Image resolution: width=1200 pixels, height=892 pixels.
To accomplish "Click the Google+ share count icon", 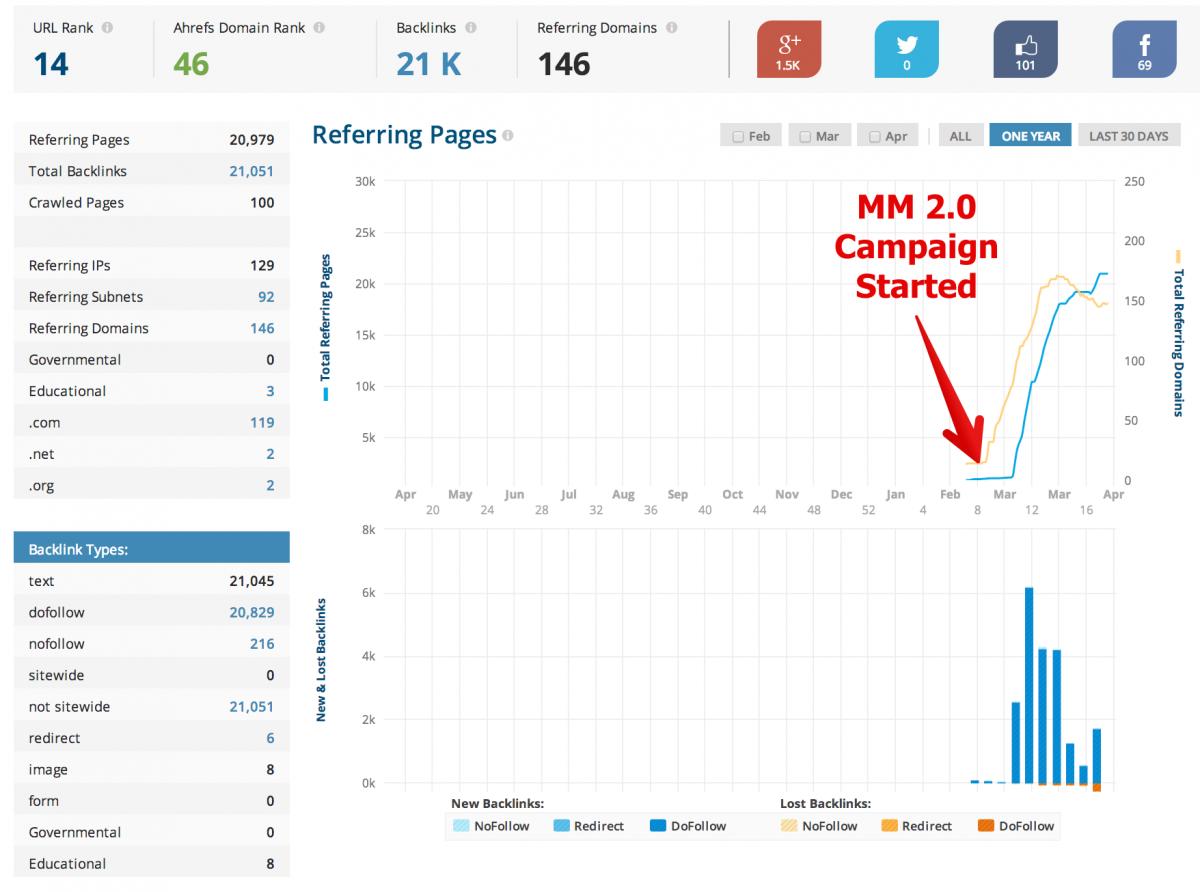I will click(x=789, y=49).
